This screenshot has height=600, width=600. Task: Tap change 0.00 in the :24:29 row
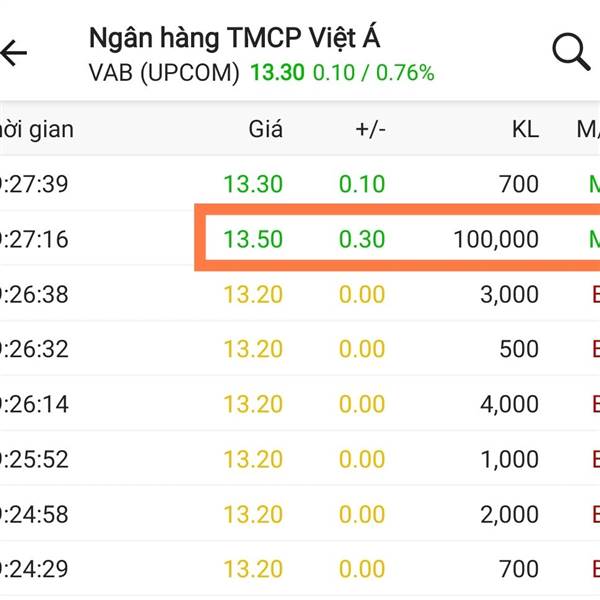point(362,569)
